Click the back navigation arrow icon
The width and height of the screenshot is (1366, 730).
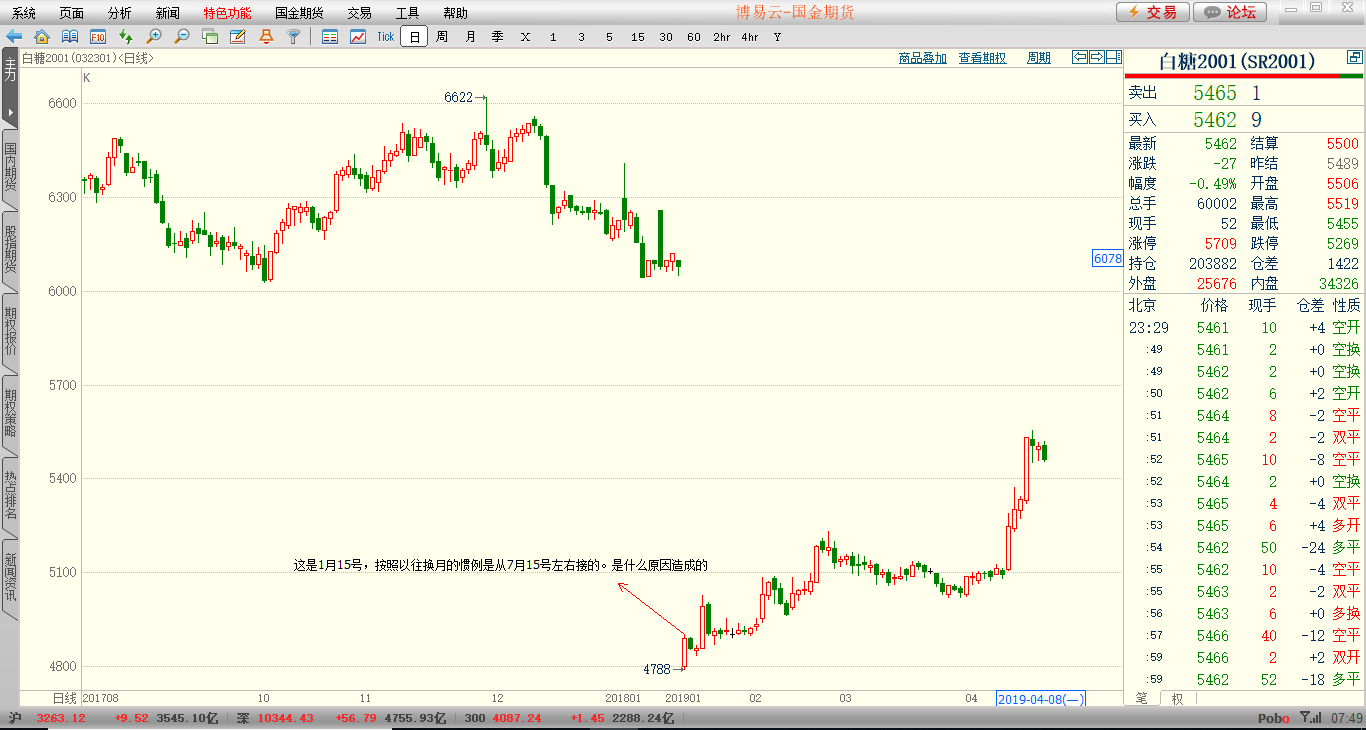pyautogui.click(x=14, y=37)
